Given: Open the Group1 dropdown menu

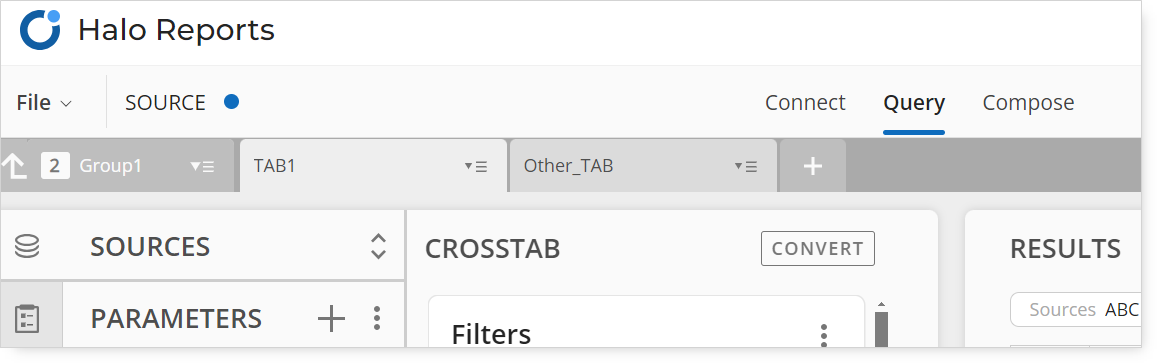Looking at the screenshot, I should (203, 167).
